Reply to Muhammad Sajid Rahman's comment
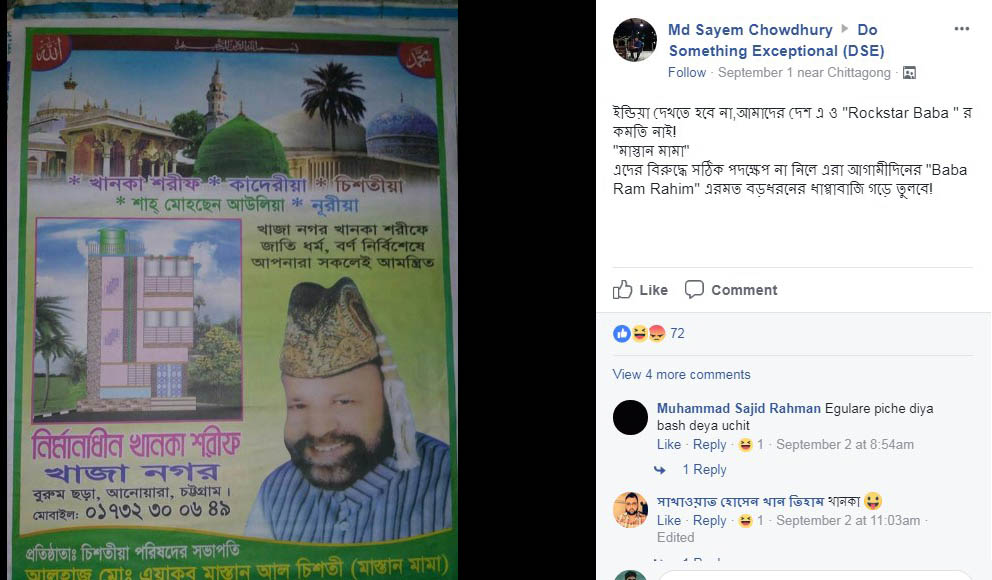Image resolution: width=992 pixels, height=580 pixels. 709,445
